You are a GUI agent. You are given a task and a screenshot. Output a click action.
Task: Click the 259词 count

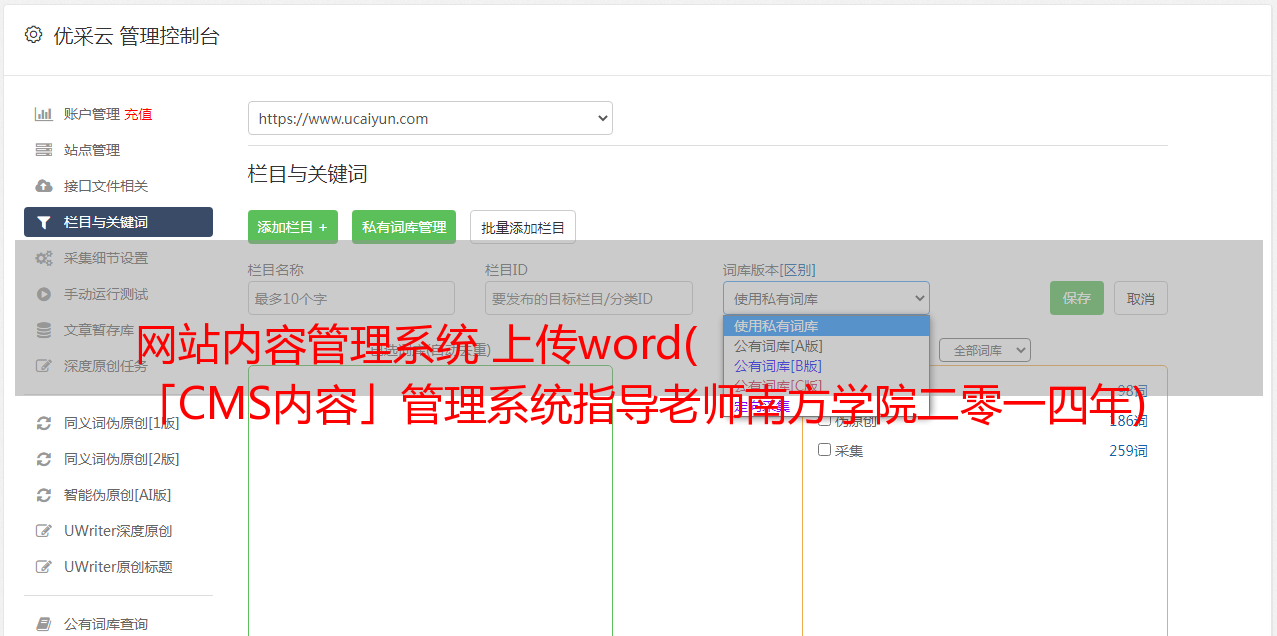click(x=1128, y=451)
